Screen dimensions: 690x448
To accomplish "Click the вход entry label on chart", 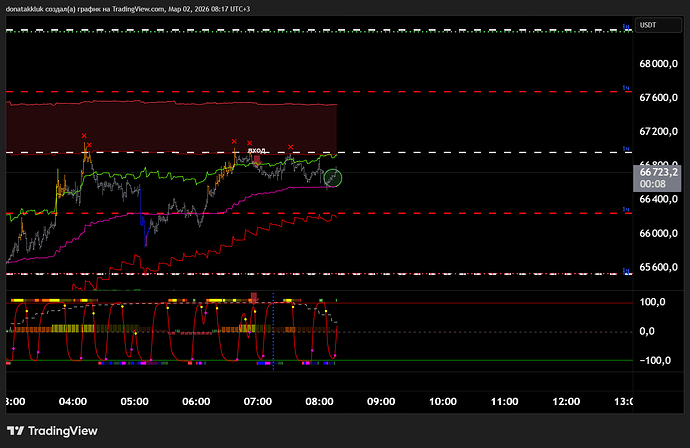I will coord(257,150).
